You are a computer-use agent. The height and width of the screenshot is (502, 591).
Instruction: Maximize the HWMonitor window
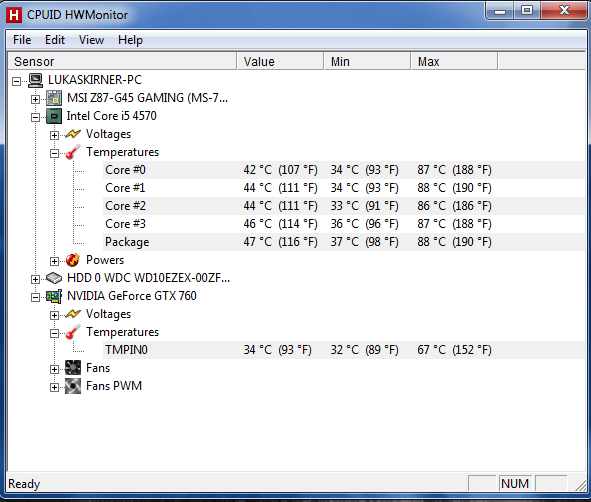527,11
